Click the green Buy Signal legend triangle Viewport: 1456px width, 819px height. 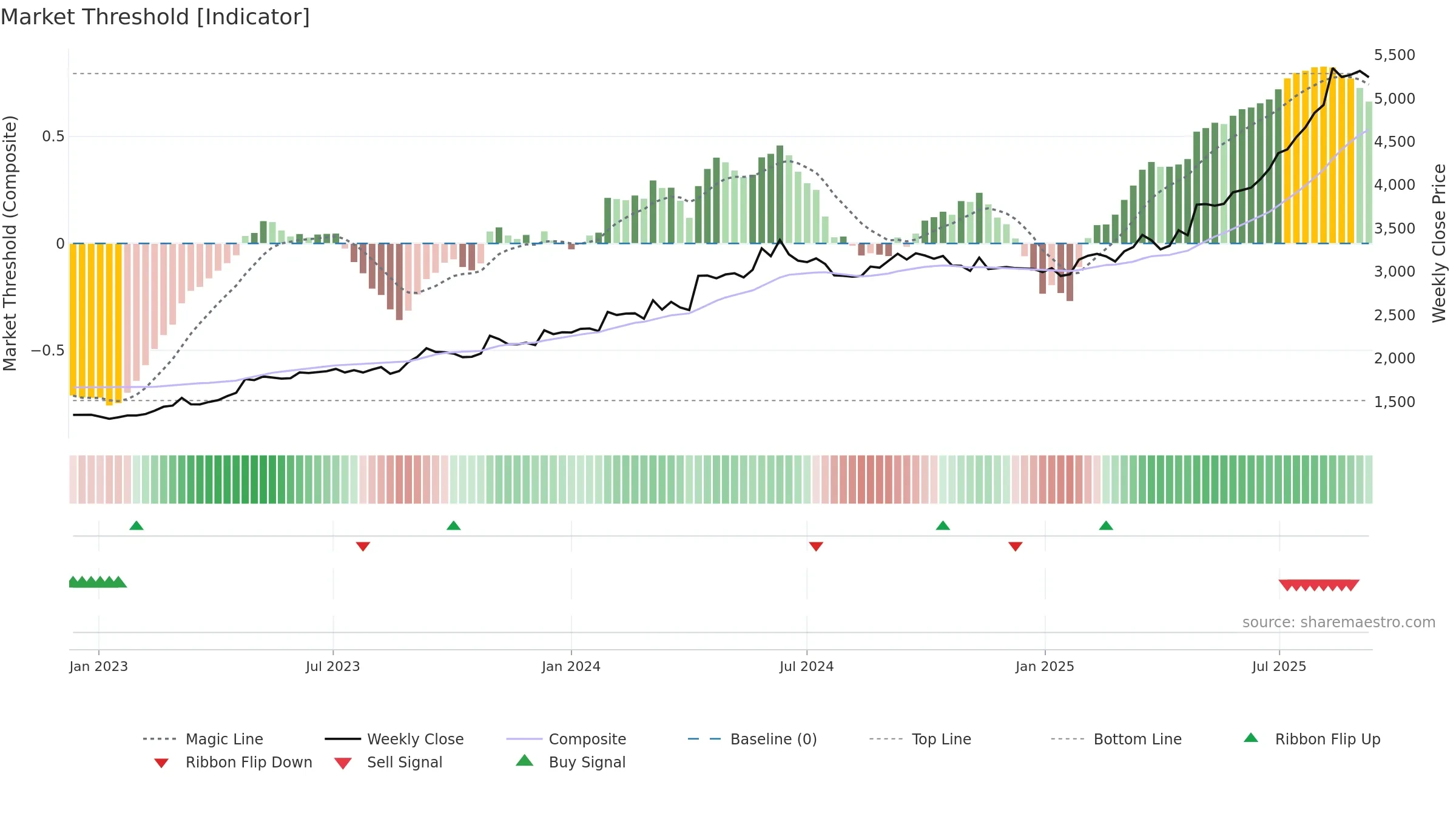tap(525, 760)
